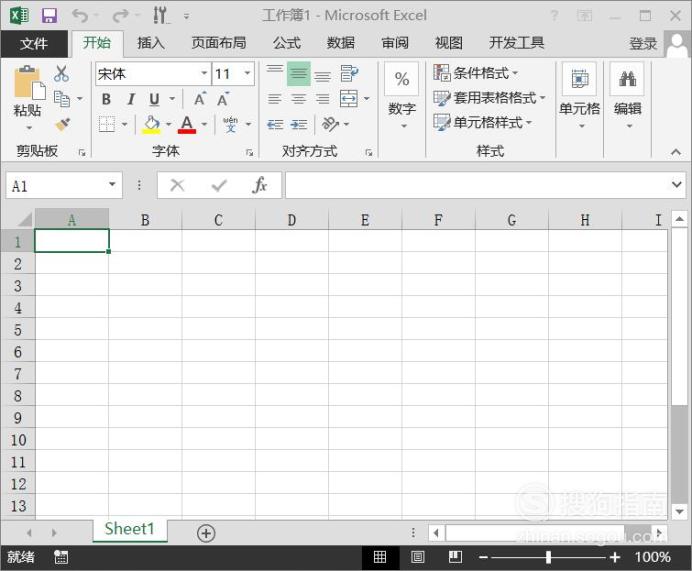Switch to the 插入 Insert tab

click(151, 43)
